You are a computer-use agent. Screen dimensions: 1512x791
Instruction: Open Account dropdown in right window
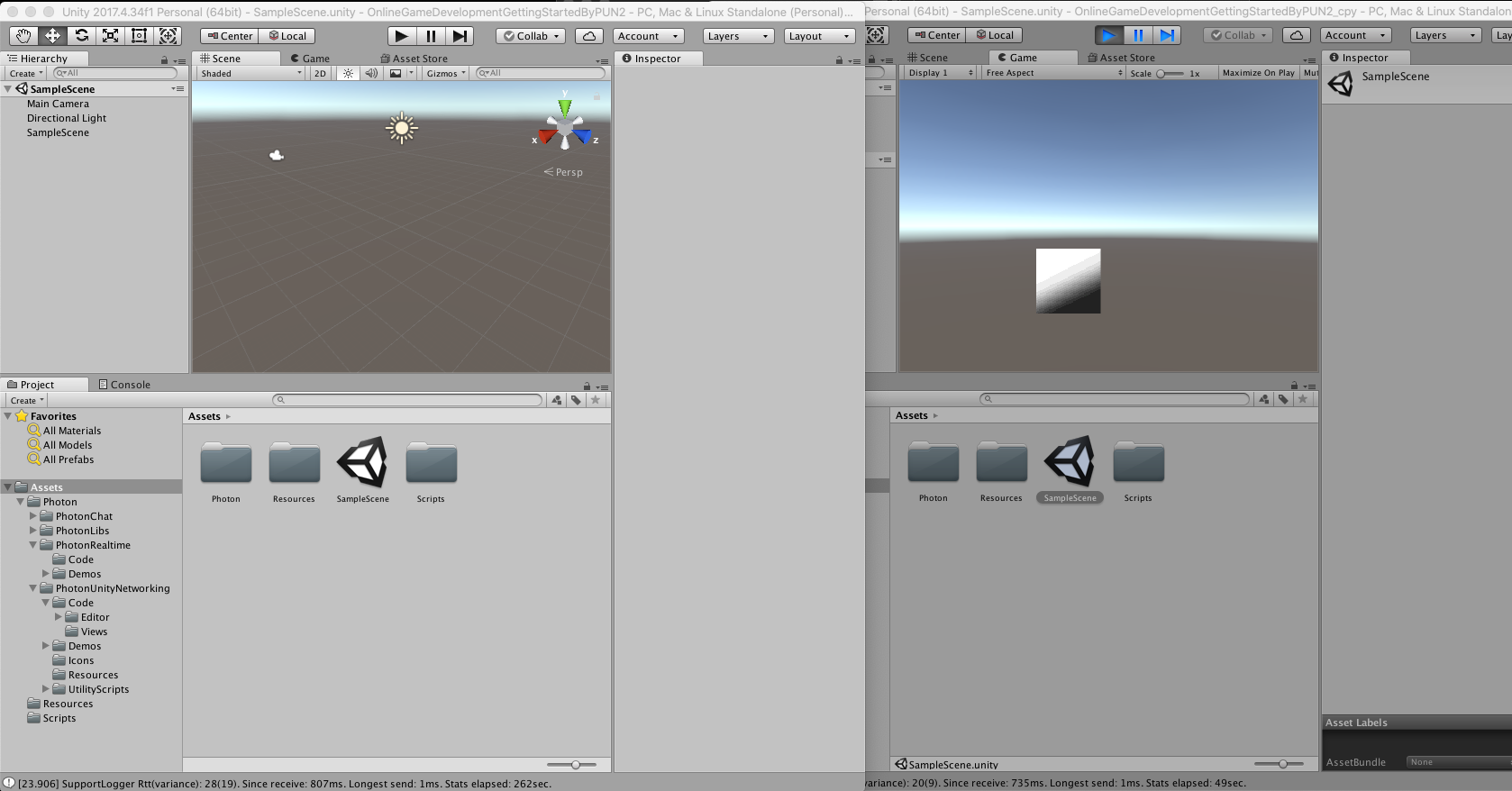click(x=1355, y=35)
